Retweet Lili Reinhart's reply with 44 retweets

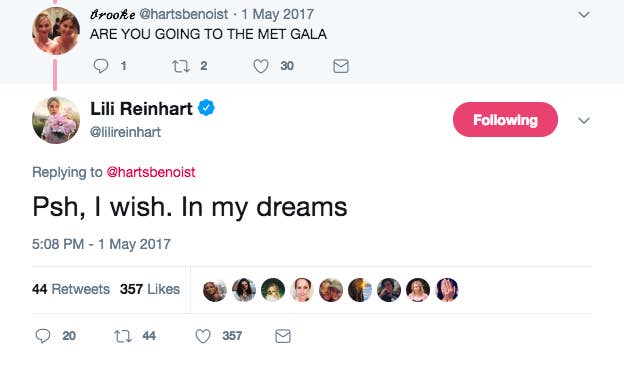point(123,336)
